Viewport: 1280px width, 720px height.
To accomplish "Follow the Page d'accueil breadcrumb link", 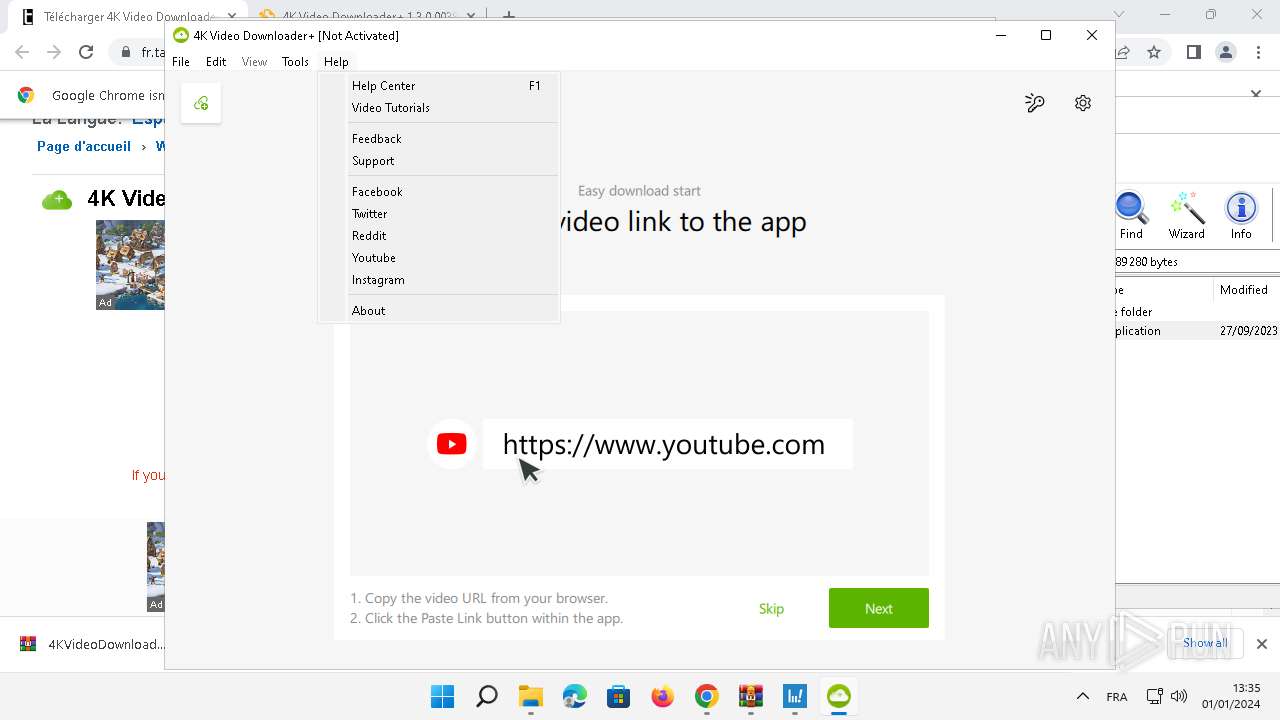I will [x=84, y=146].
